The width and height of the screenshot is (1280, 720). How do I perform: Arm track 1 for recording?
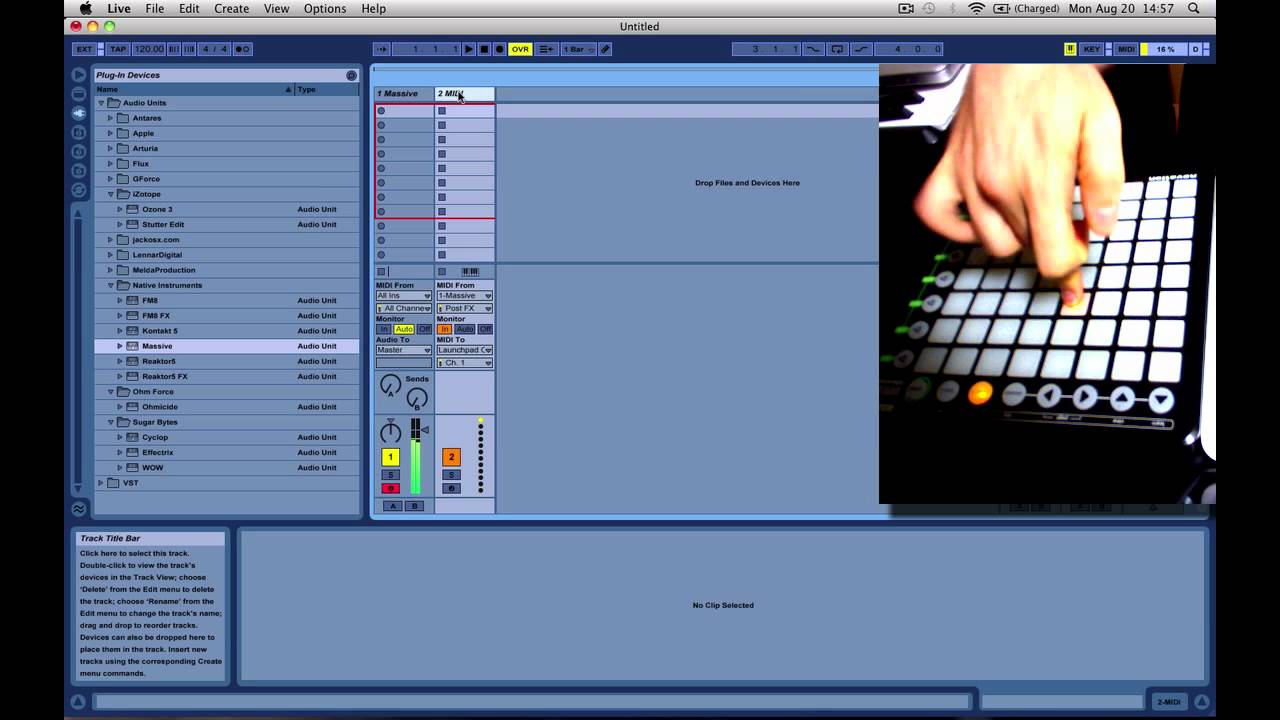(x=391, y=488)
